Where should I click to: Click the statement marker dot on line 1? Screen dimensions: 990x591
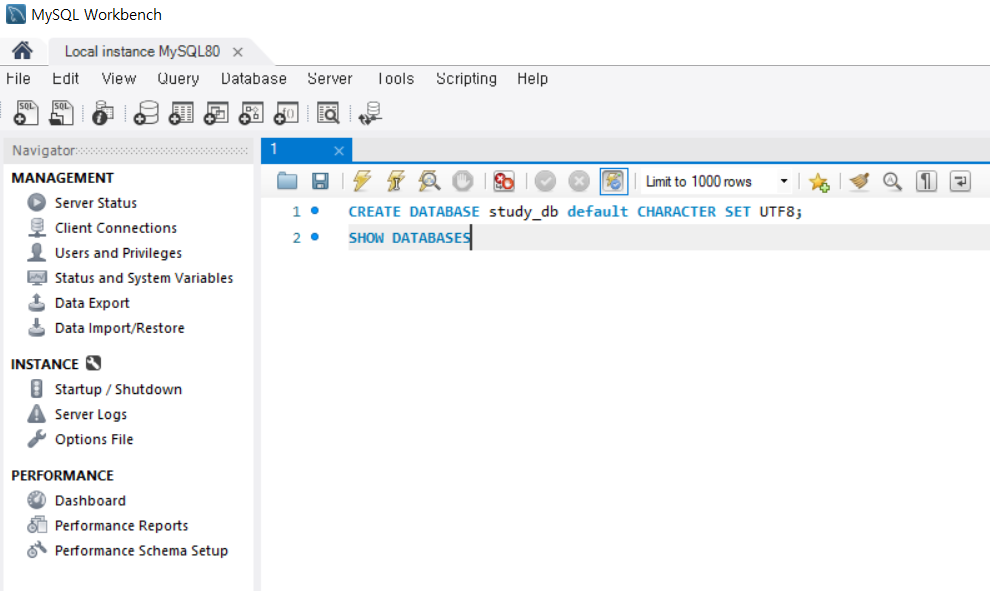pyautogui.click(x=314, y=210)
